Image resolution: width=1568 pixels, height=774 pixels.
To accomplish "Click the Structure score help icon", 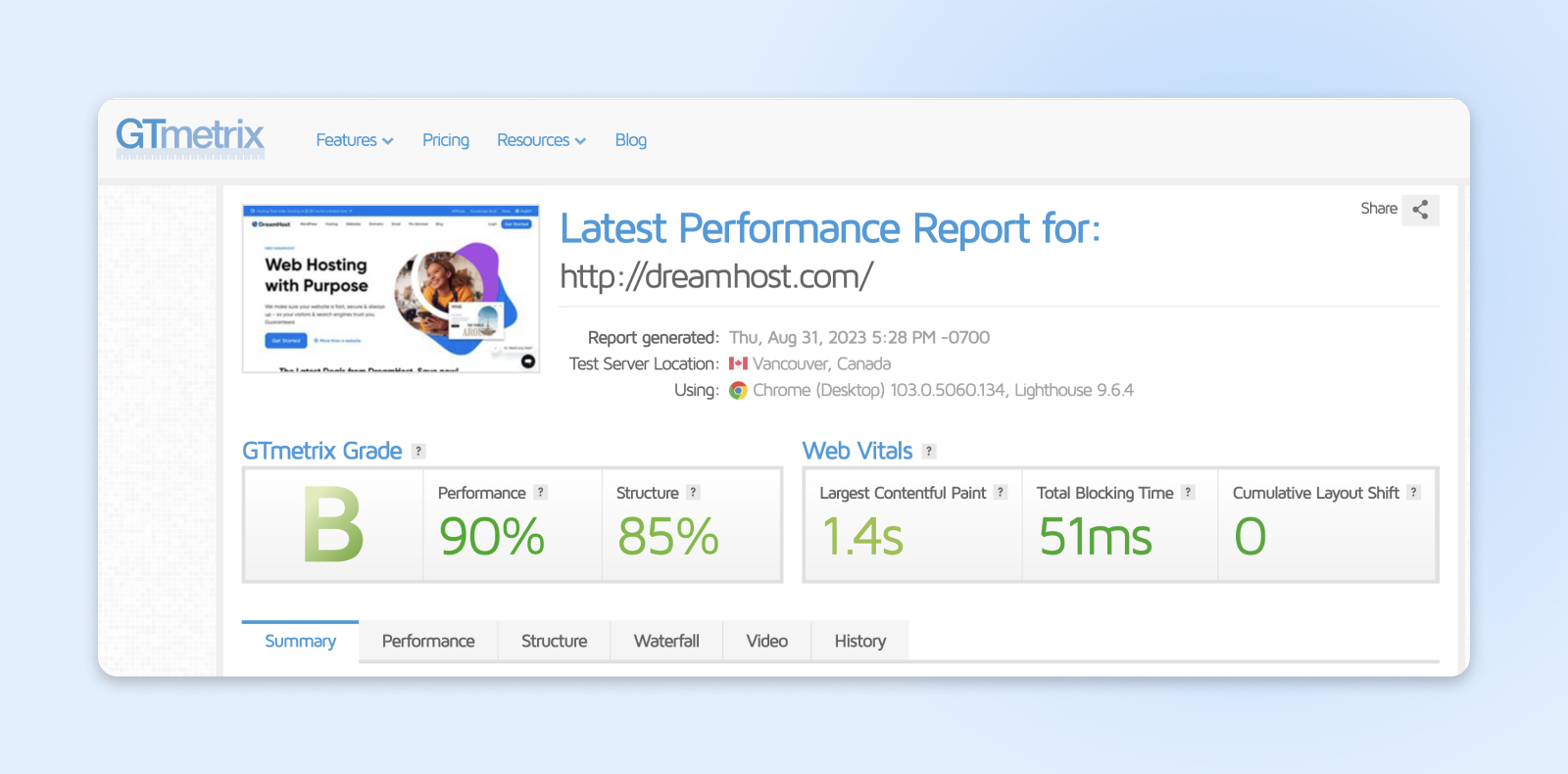I will tap(693, 493).
